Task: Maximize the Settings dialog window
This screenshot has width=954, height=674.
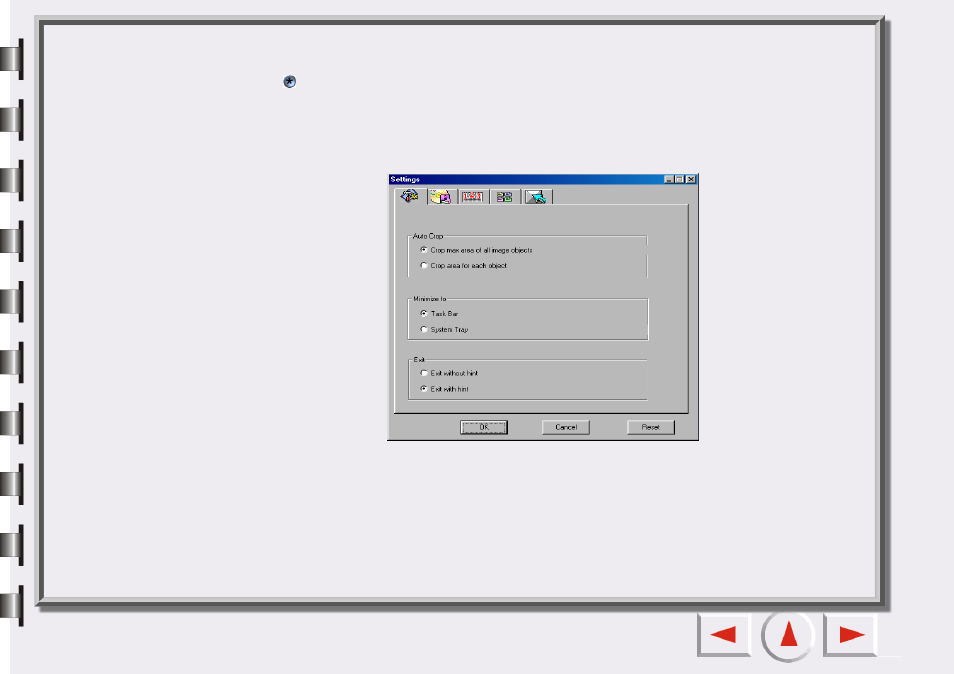Action: coord(680,179)
